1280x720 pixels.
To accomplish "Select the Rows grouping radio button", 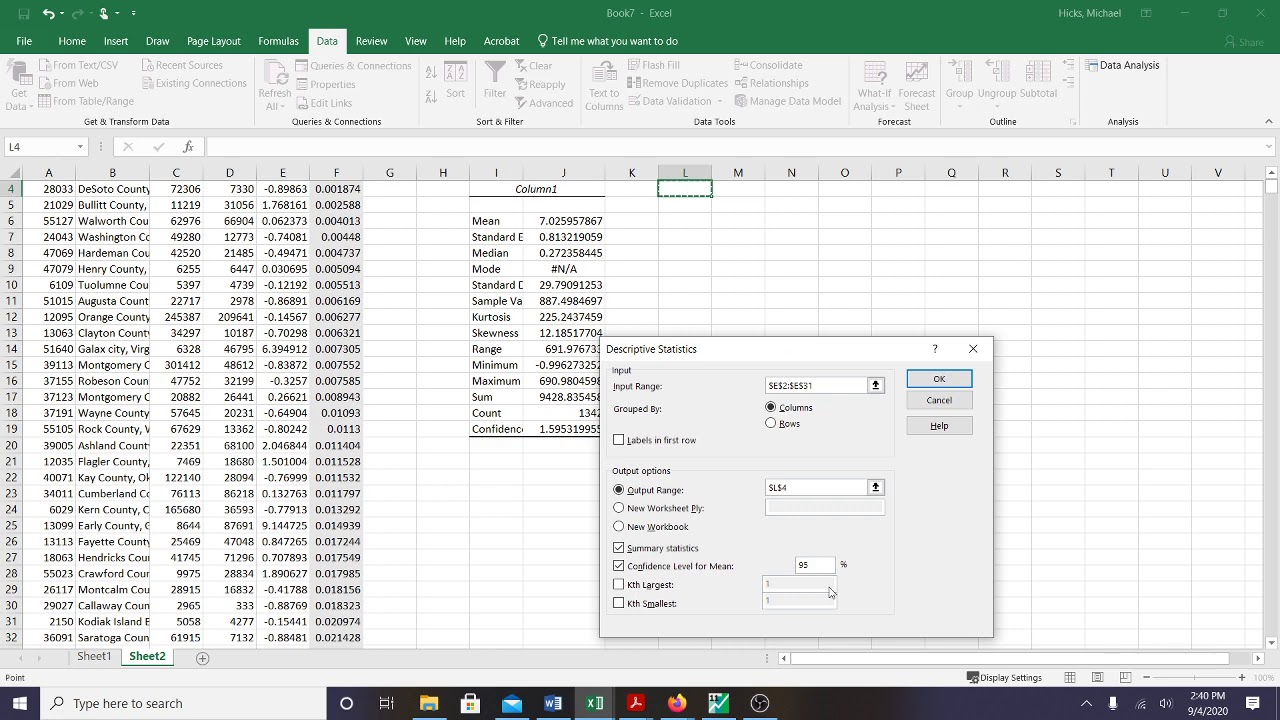I will pyautogui.click(x=770, y=424).
